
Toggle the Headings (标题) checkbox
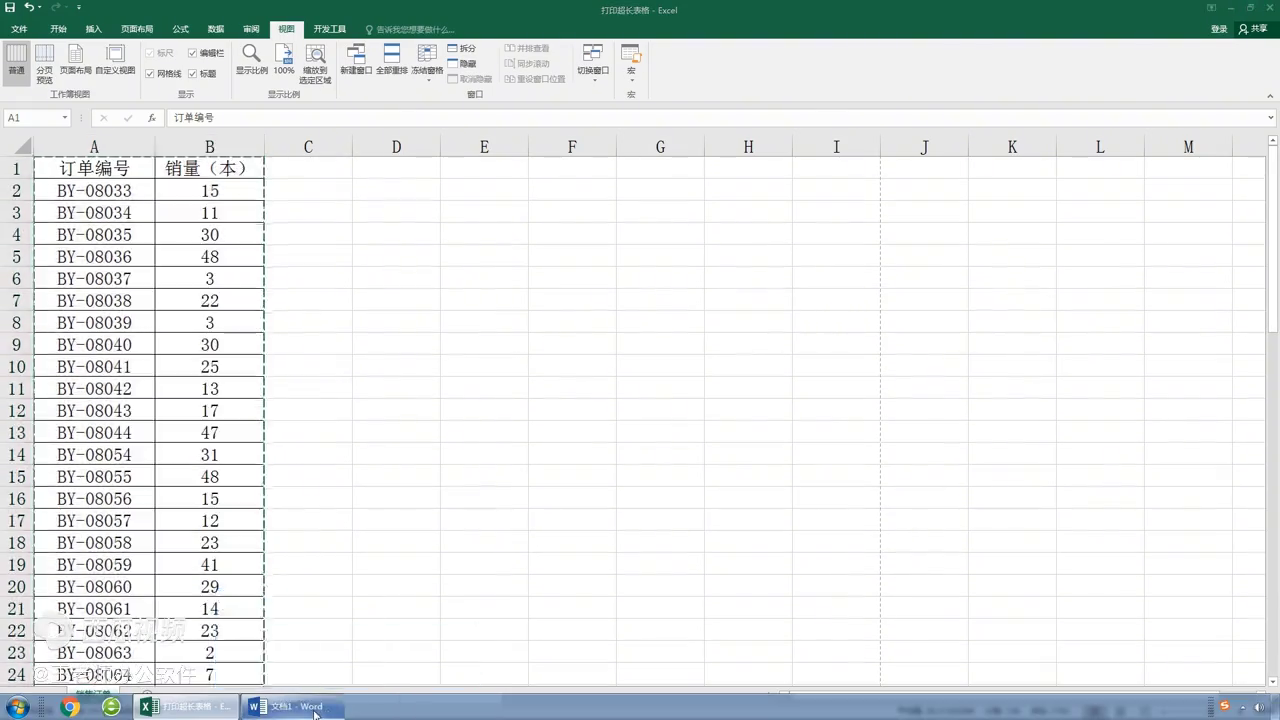tap(202, 74)
